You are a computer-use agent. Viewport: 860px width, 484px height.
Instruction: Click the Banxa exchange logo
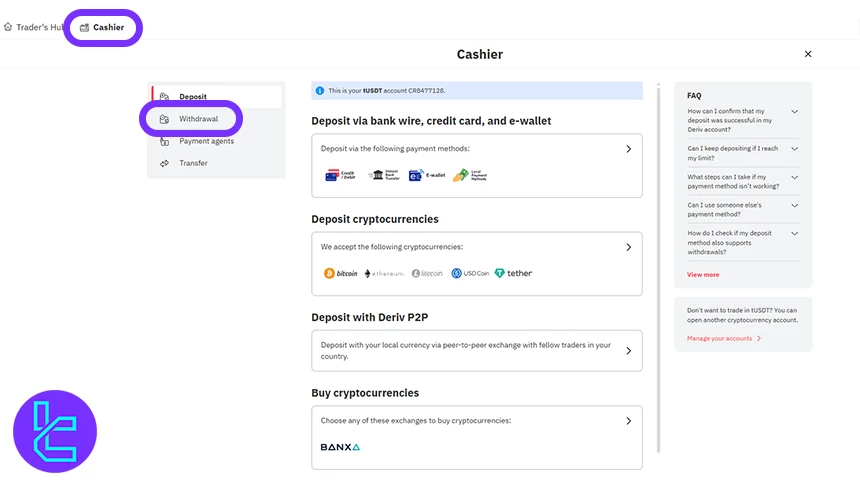(340, 447)
